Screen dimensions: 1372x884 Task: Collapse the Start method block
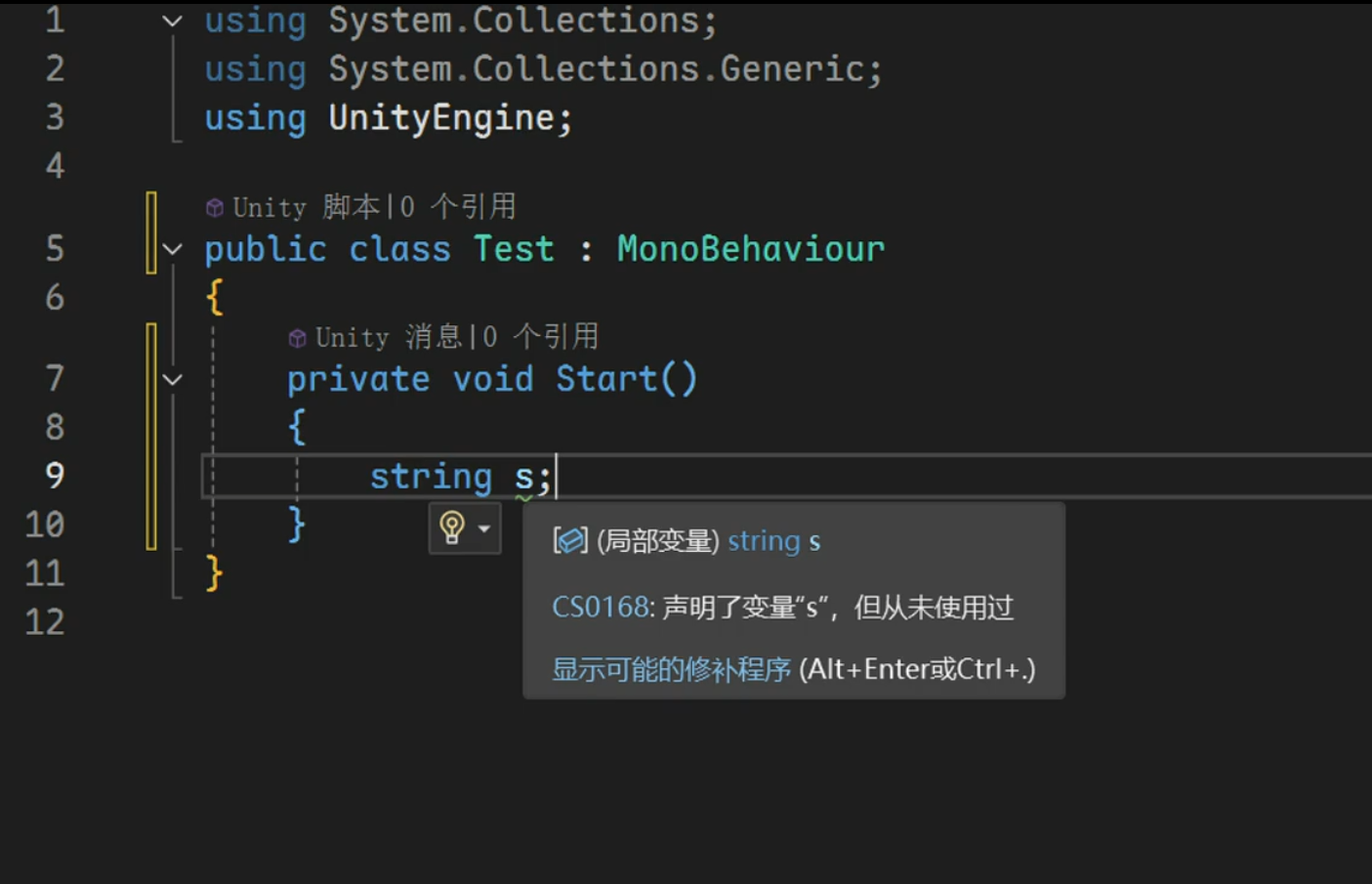[x=172, y=379]
